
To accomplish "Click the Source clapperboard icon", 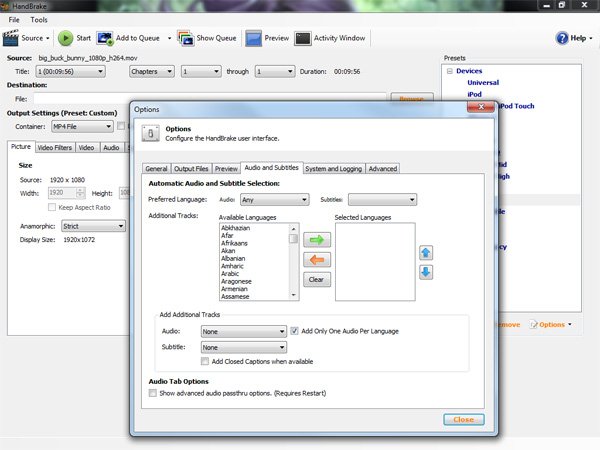I will tap(12, 39).
